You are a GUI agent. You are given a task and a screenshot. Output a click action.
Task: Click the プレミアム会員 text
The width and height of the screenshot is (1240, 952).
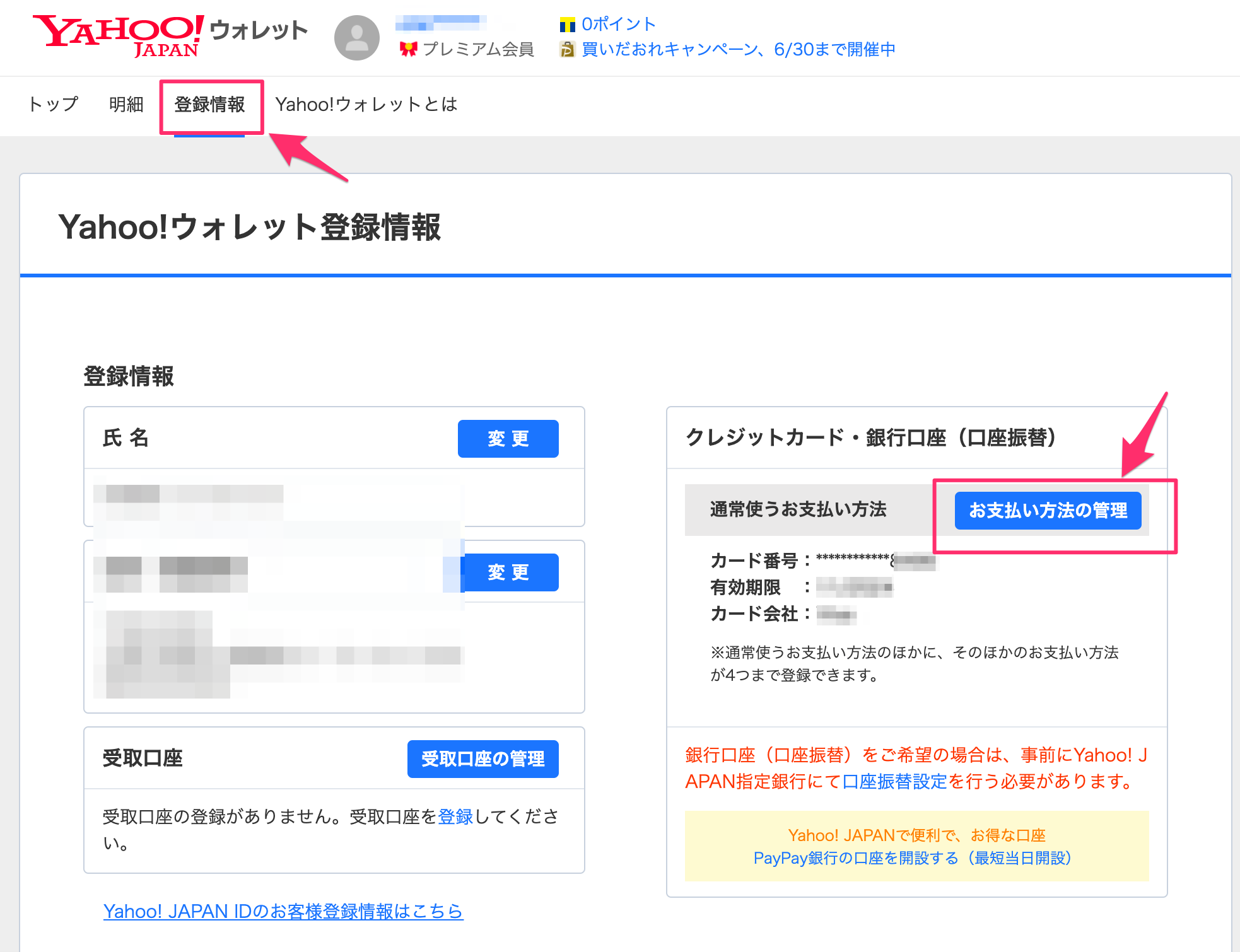click(x=478, y=49)
